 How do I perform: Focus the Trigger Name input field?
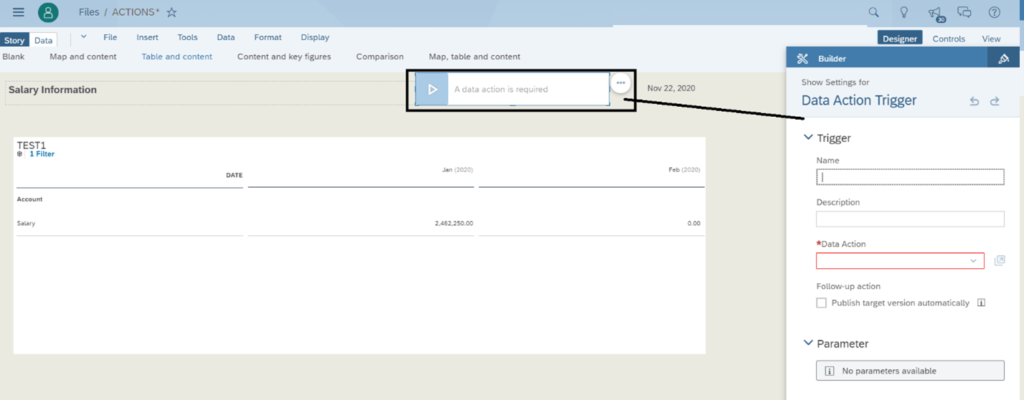pyautogui.click(x=910, y=176)
